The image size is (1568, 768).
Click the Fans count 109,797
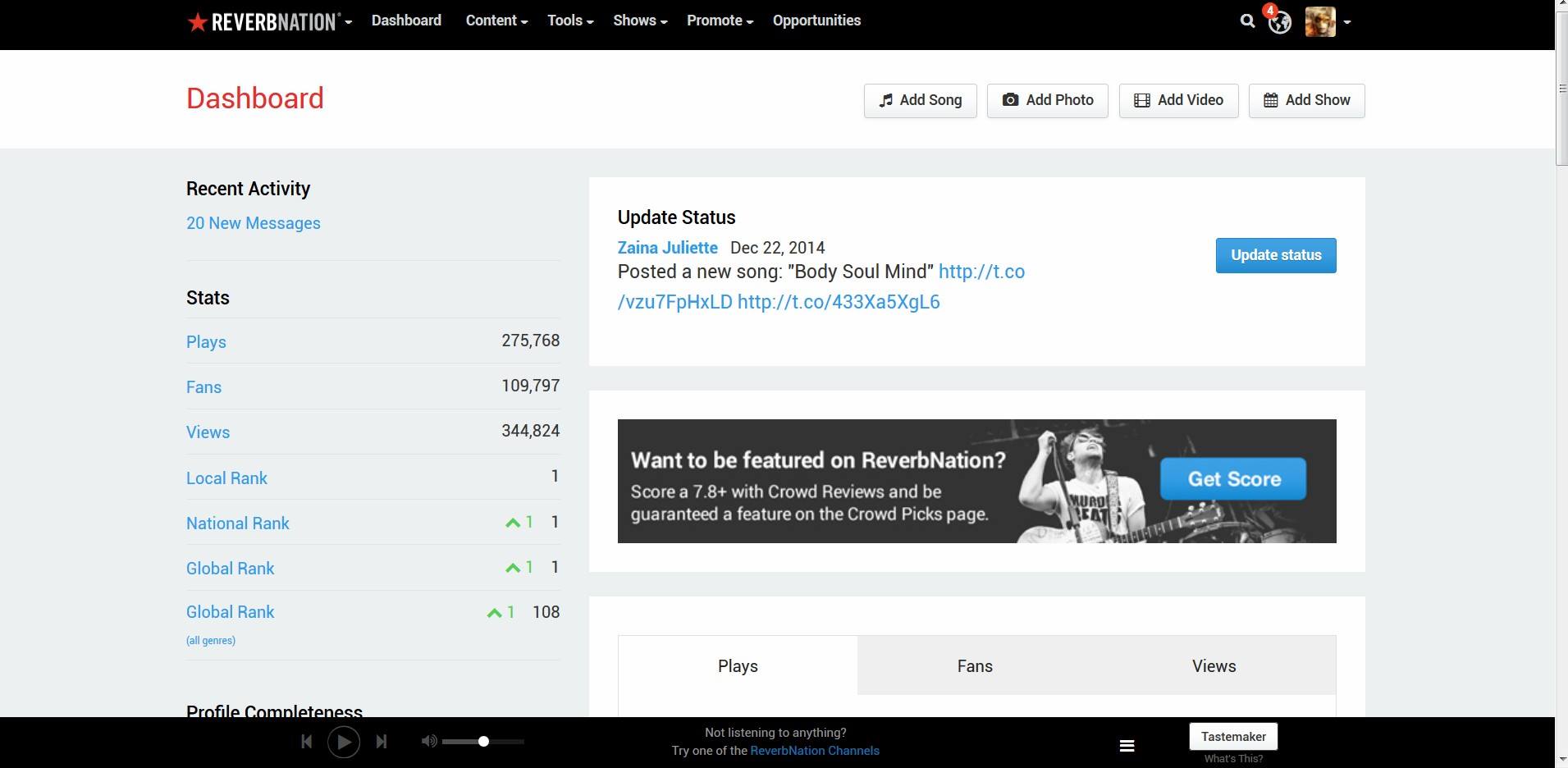click(530, 386)
